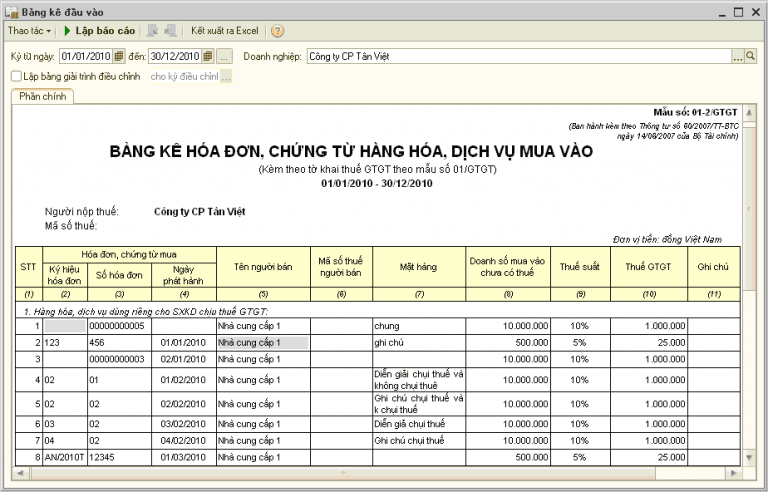Click date cell 04/02/2010
Image resolution: width=768 pixels, height=492 pixels.
183,441
